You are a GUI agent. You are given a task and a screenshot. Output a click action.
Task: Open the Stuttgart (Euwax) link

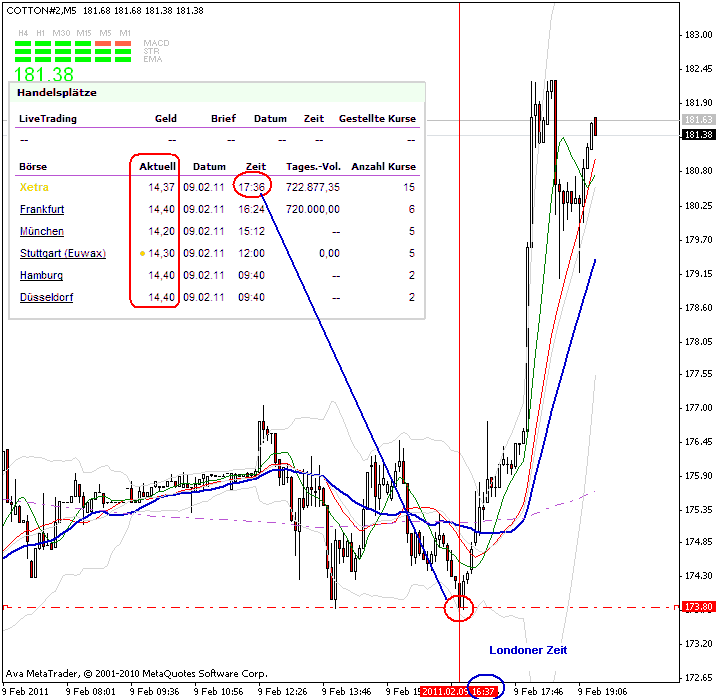tap(62, 254)
